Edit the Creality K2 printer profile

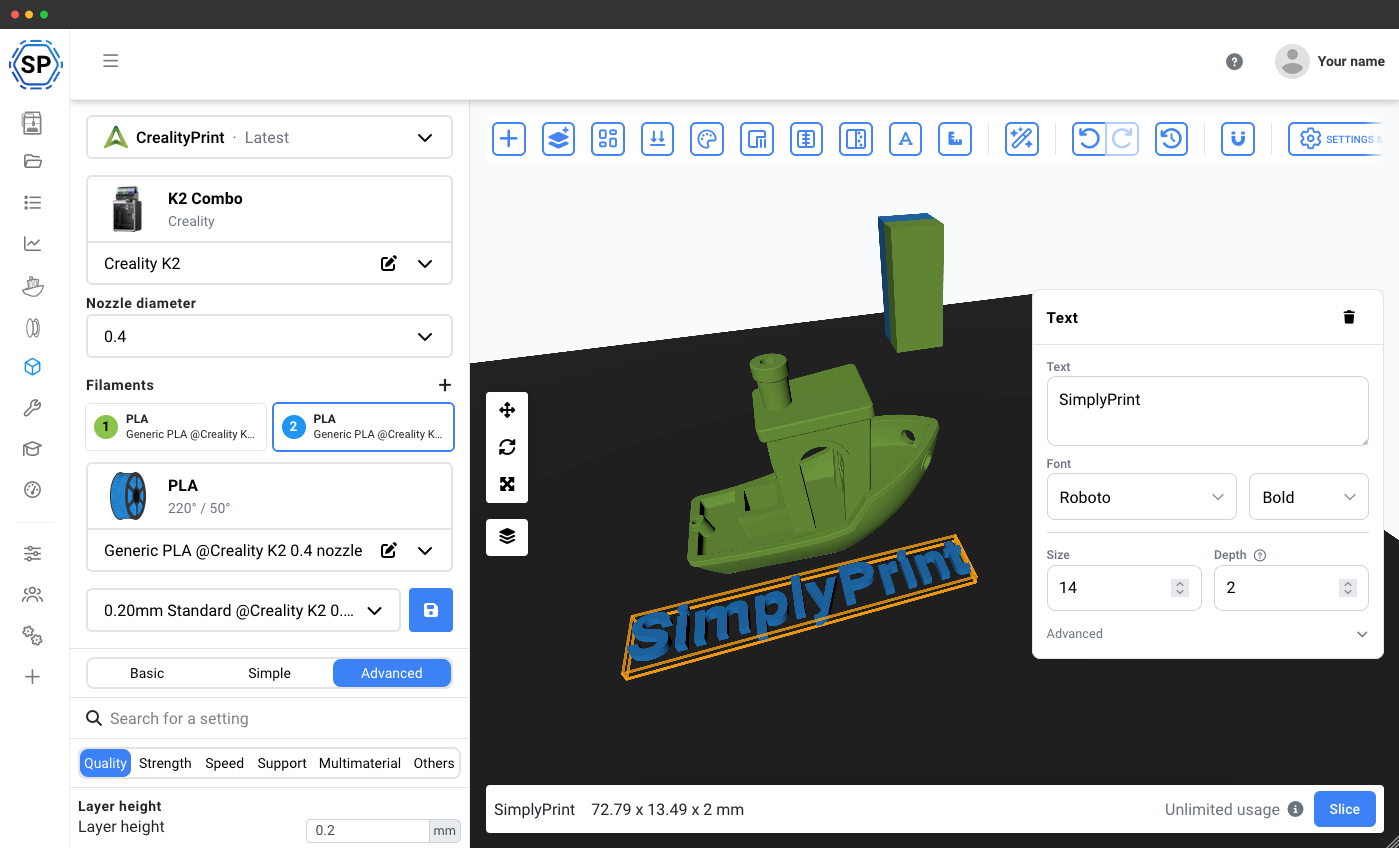(389, 264)
